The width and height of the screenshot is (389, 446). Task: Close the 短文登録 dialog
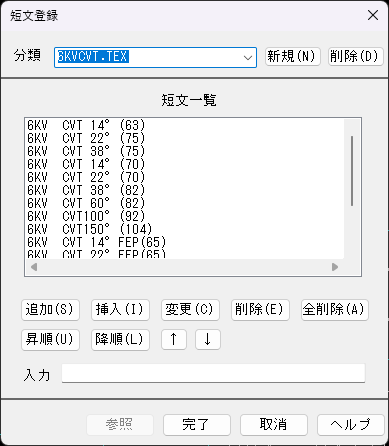[x=373, y=15]
